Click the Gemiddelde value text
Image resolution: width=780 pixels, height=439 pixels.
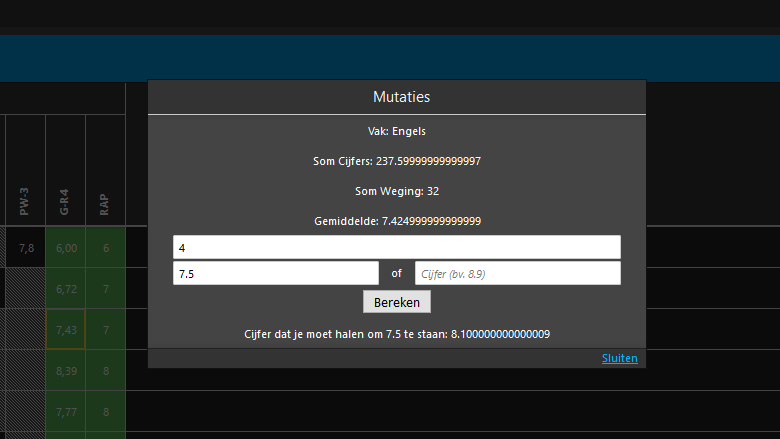(x=396, y=221)
